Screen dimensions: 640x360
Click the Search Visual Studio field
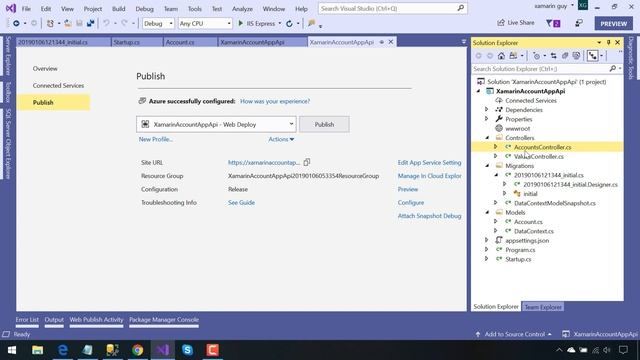tap(393, 8)
